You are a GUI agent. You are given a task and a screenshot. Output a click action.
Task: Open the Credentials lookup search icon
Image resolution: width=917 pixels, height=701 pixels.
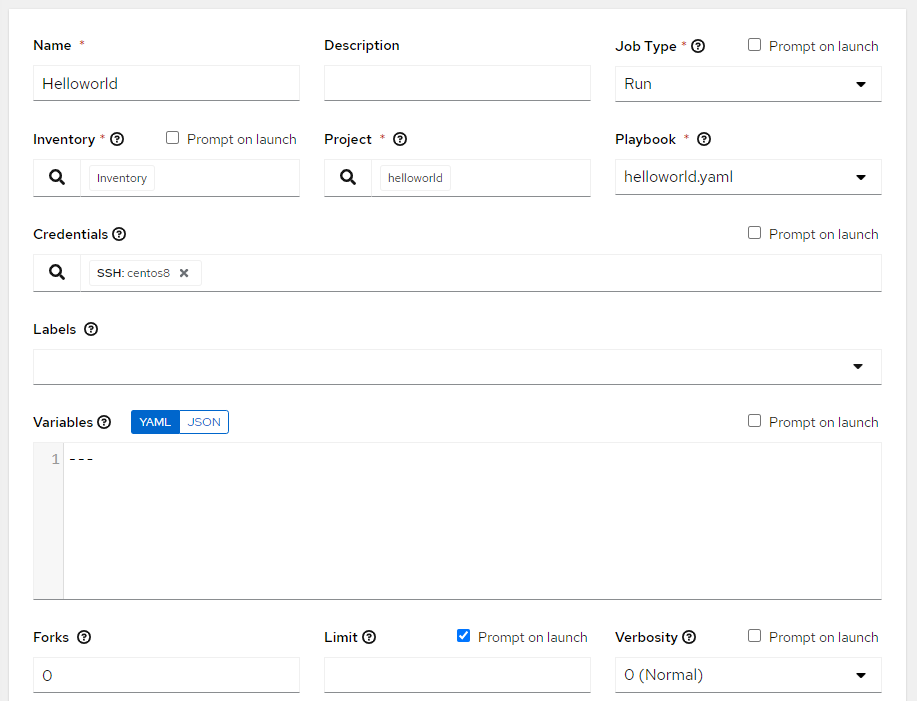(x=57, y=272)
